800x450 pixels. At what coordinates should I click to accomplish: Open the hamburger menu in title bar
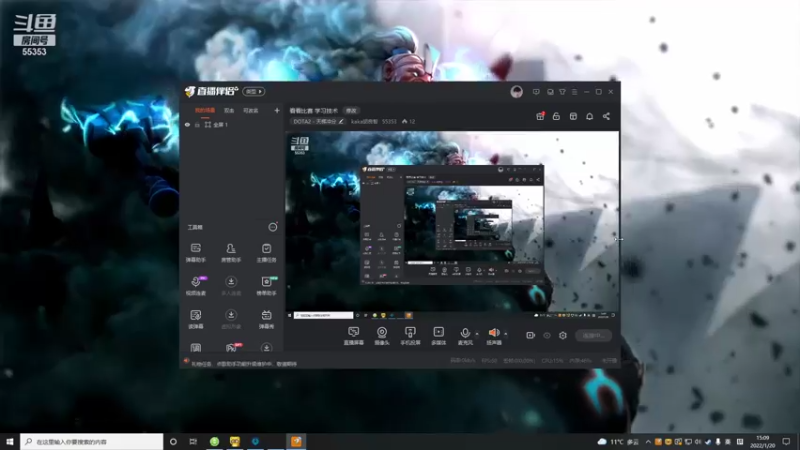point(574,92)
